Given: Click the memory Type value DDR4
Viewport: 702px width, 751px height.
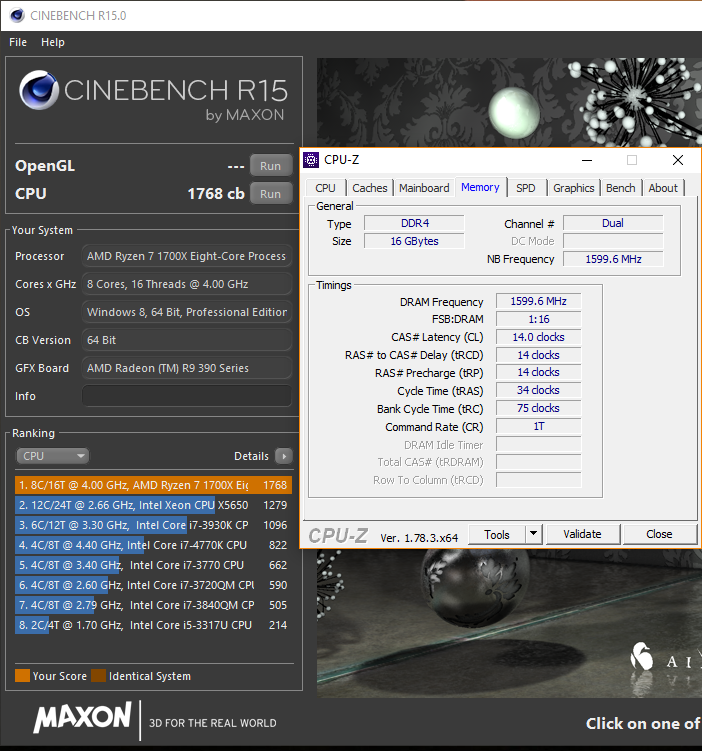Looking at the screenshot, I should pos(415,223).
